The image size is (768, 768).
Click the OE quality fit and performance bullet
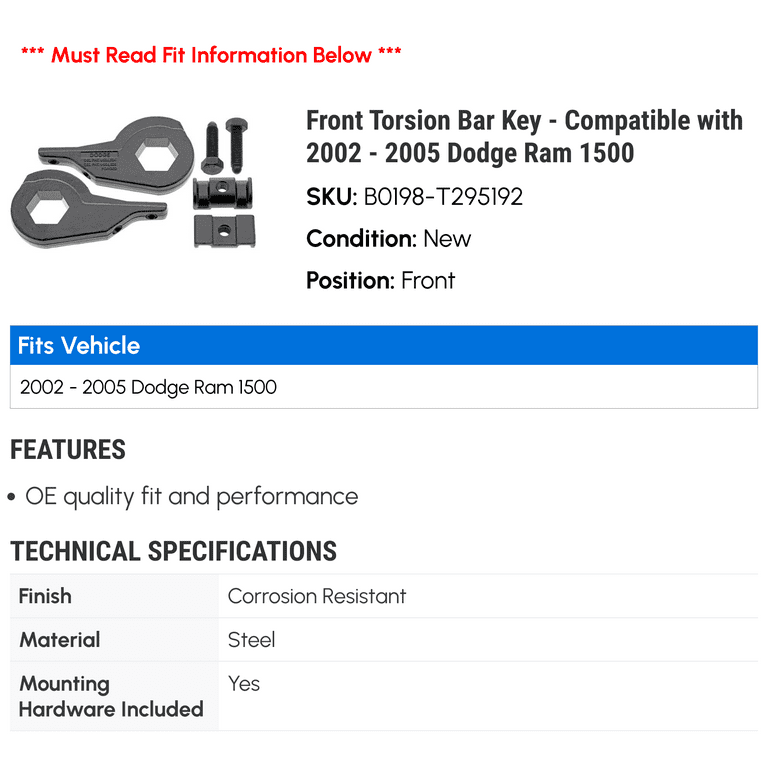[191, 497]
